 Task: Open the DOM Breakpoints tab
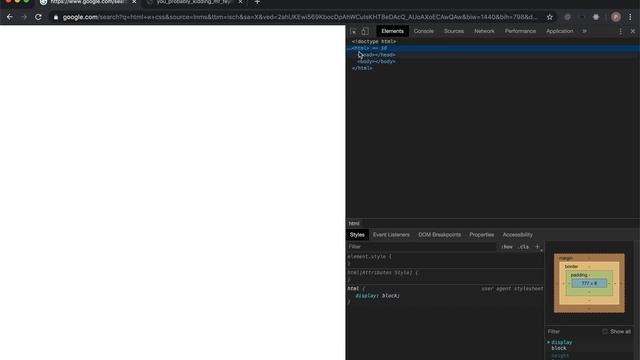tap(439, 235)
